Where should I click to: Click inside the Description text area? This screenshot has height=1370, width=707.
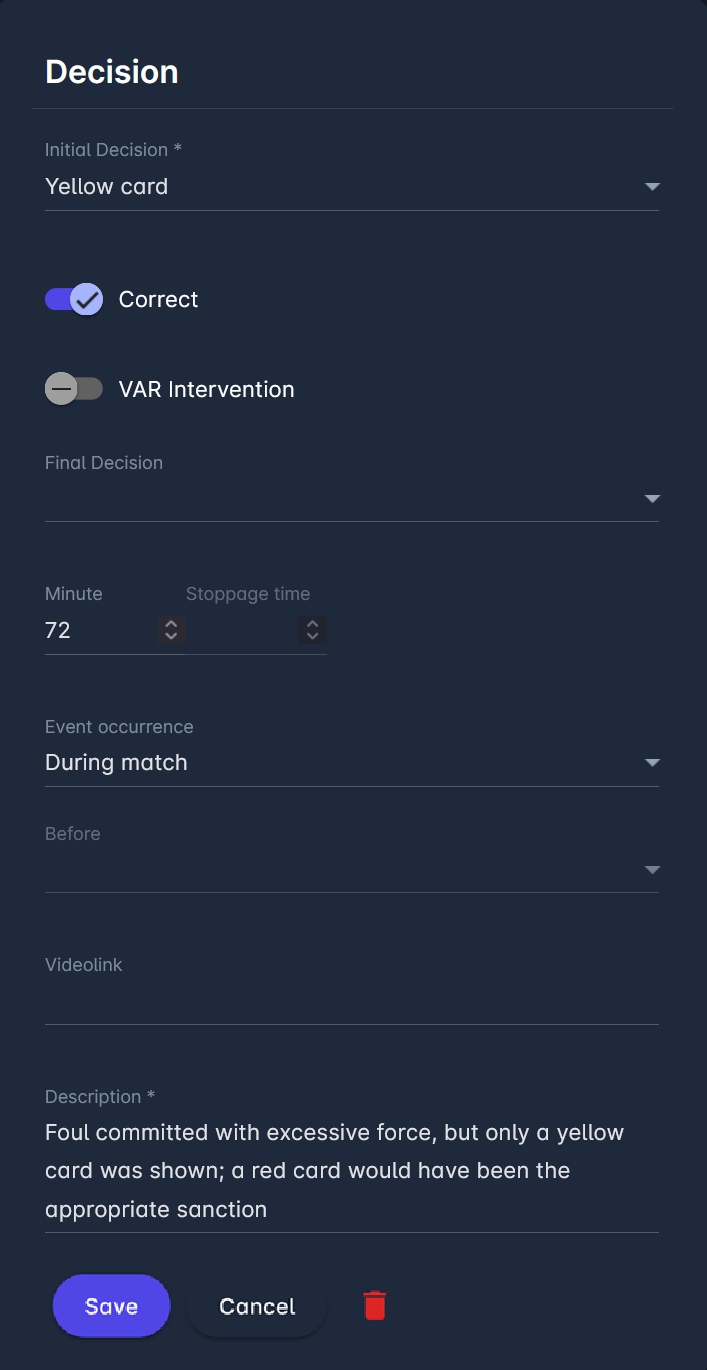coord(350,1171)
